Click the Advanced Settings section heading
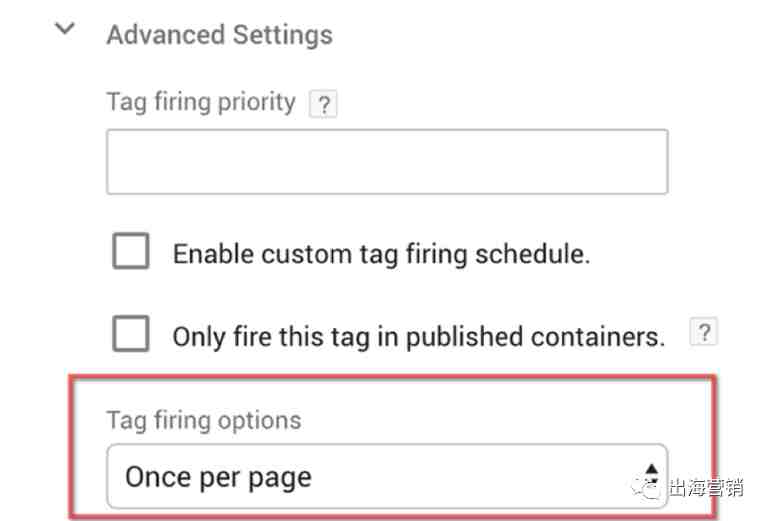The image size is (768, 521). [x=219, y=35]
